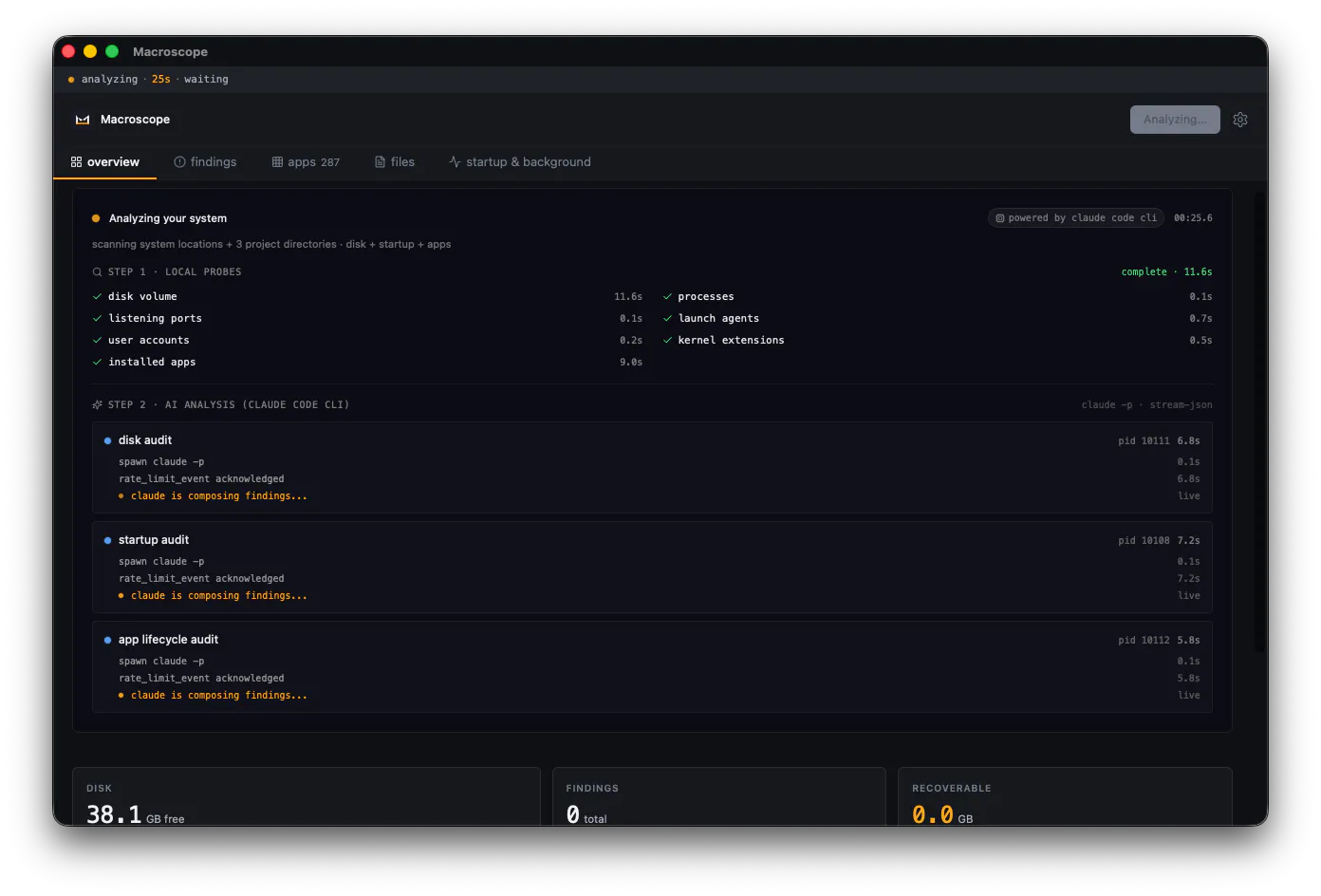The image size is (1321, 896).
Task: Click the listening ports probe label
Action: (155, 319)
